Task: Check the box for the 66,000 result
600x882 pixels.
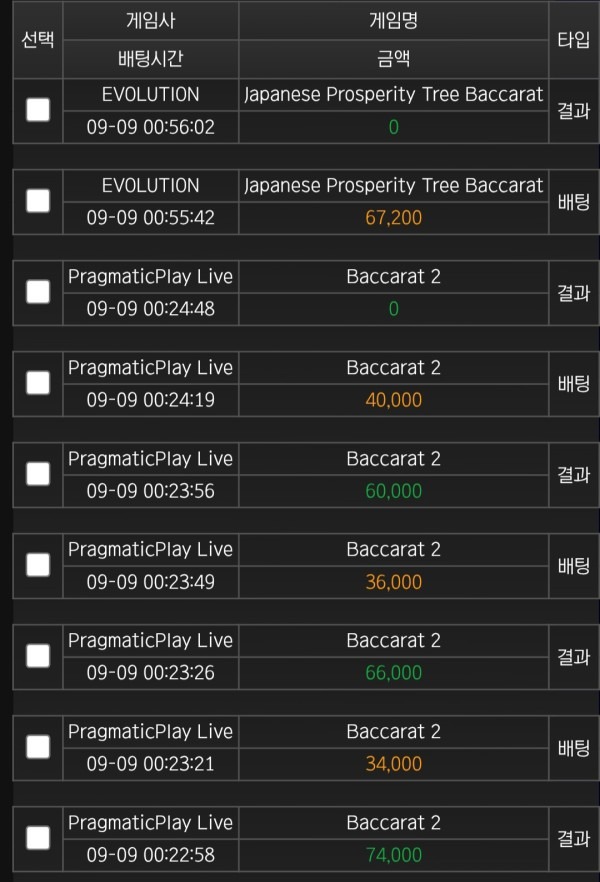Action: [x=38, y=656]
